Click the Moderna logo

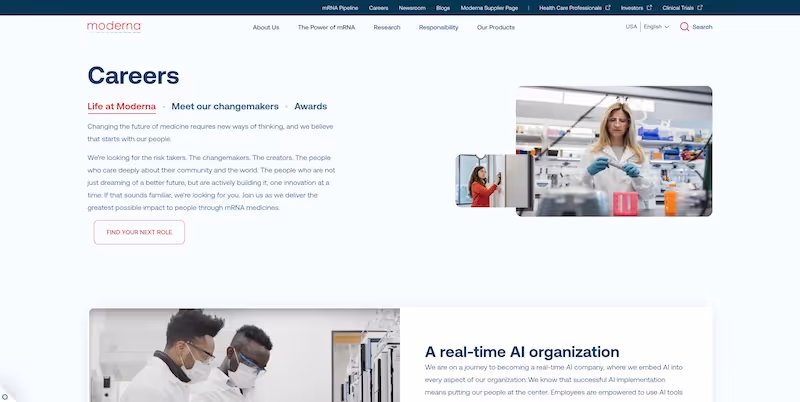(114, 27)
